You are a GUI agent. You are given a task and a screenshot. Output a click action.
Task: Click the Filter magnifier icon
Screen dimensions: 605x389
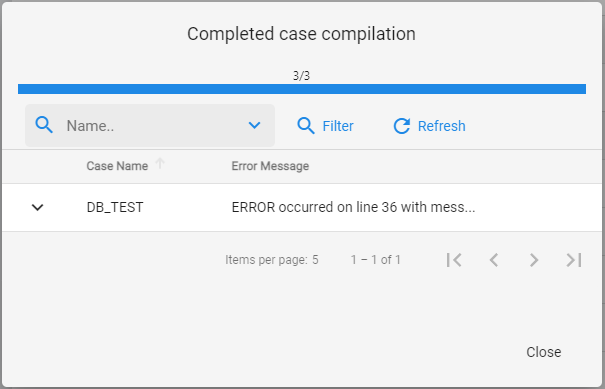click(306, 126)
